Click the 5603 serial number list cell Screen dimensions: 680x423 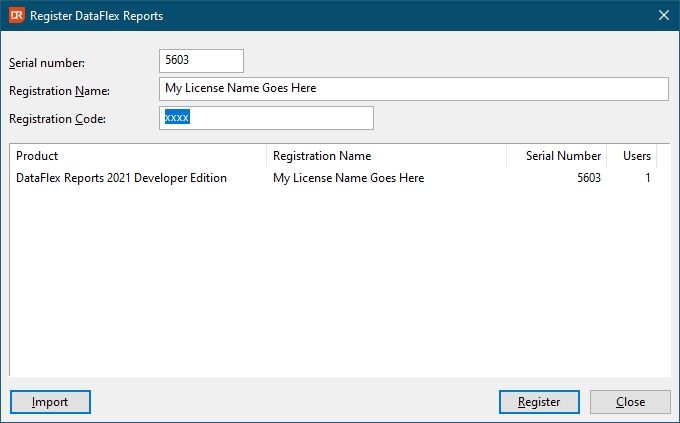[x=589, y=178]
